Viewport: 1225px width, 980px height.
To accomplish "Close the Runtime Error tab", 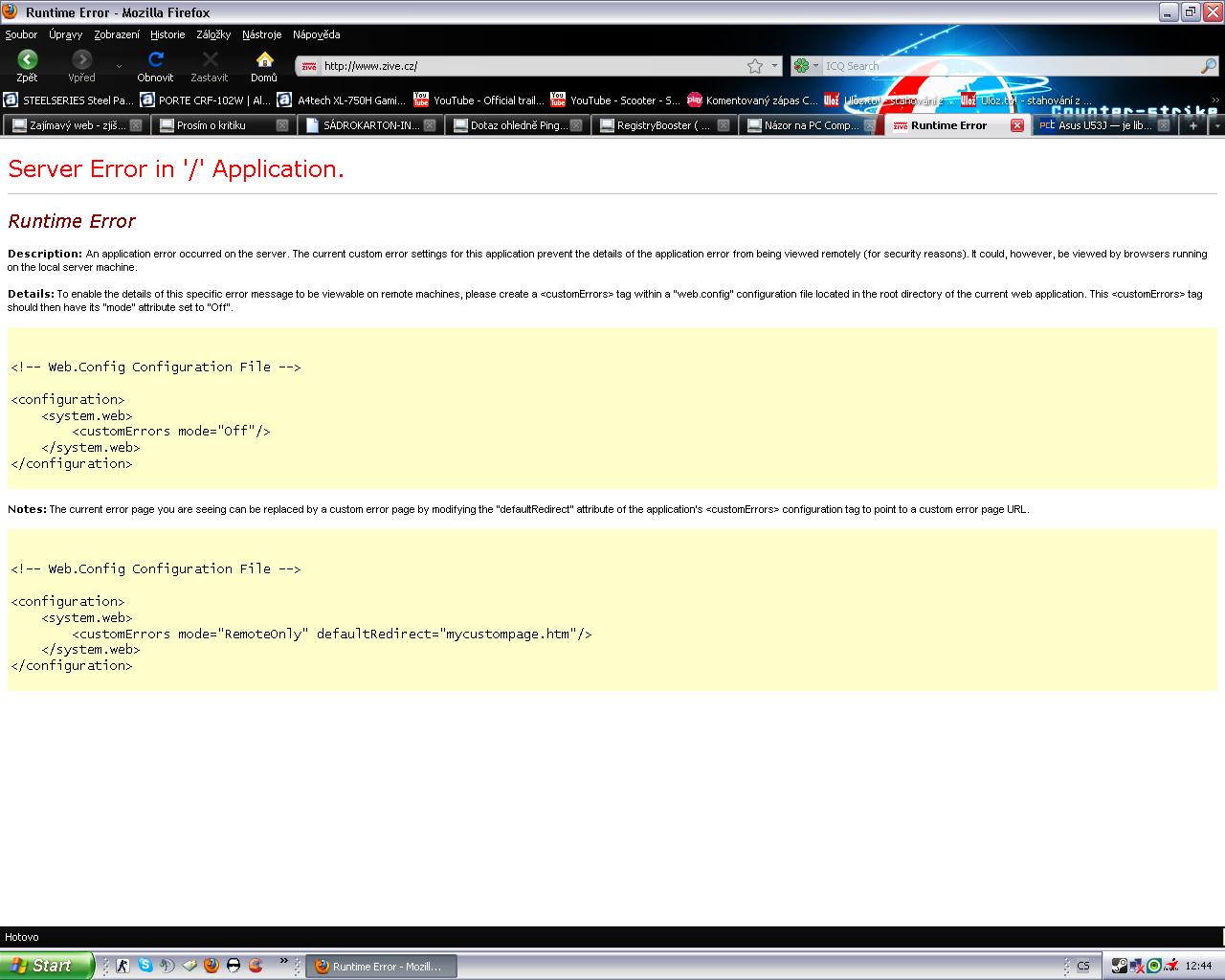I will [1017, 125].
